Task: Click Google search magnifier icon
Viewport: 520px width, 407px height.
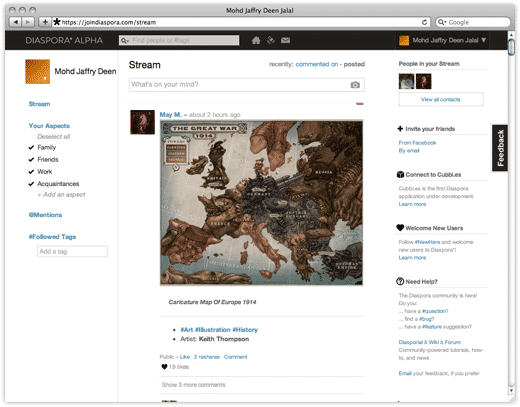Action: pyautogui.click(x=442, y=22)
